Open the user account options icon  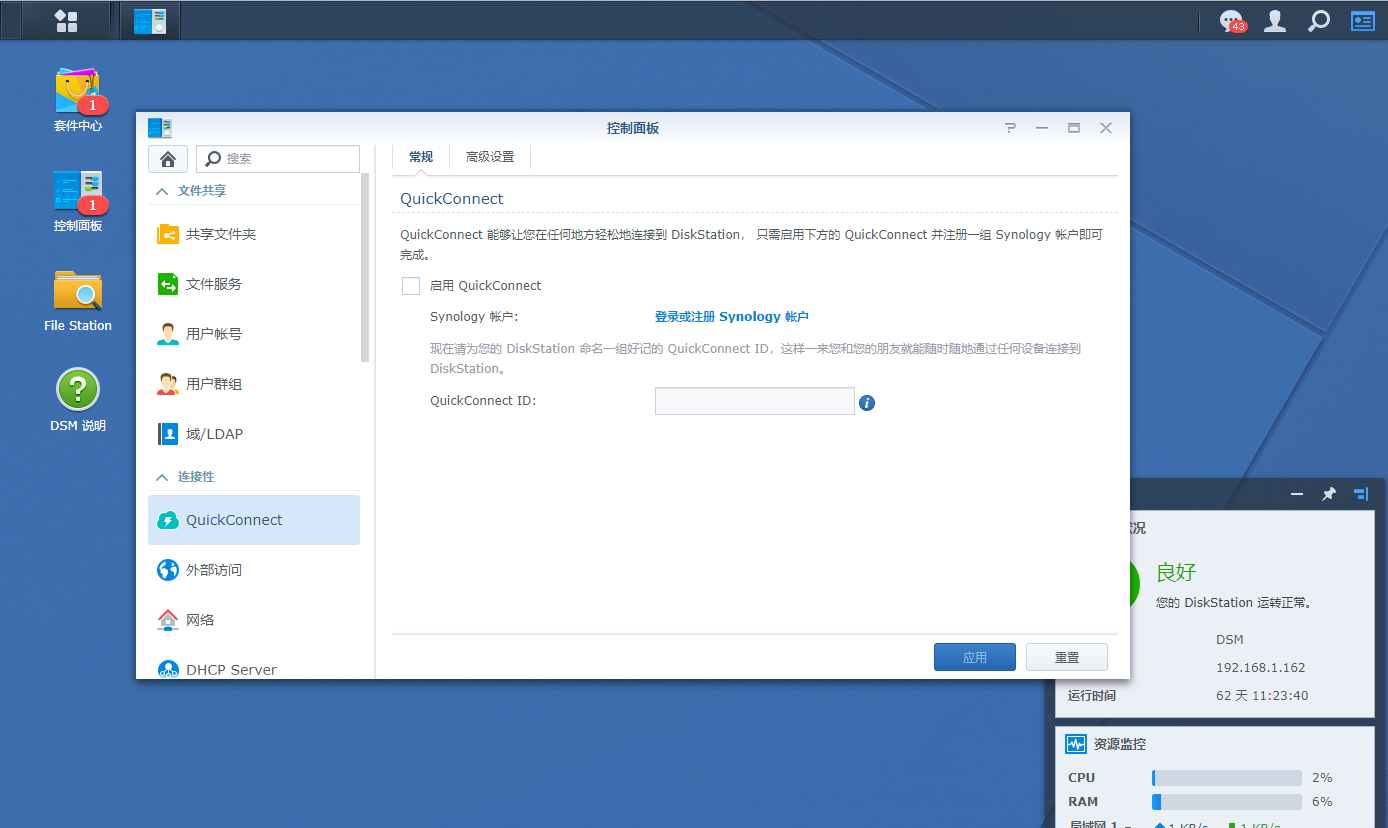click(x=1274, y=20)
